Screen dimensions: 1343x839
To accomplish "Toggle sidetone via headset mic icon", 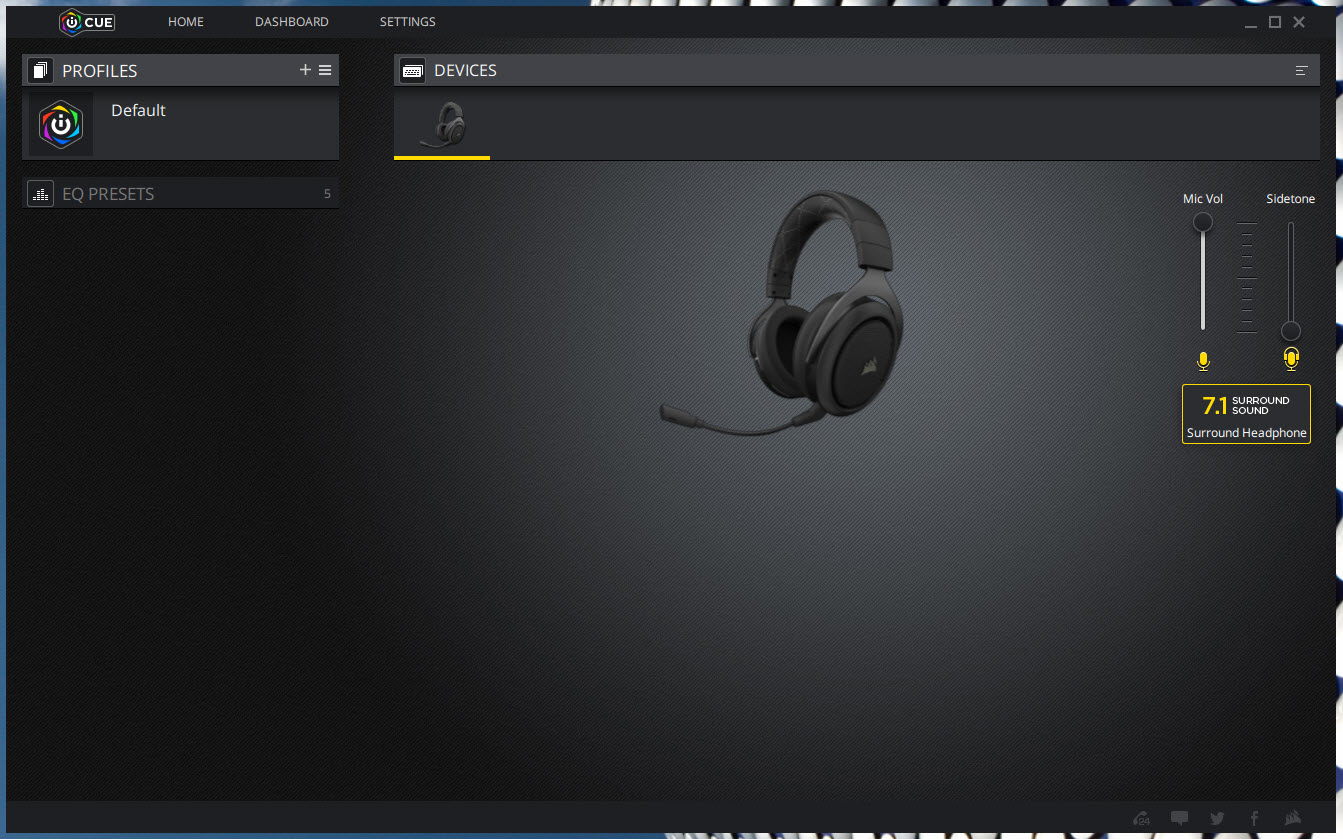I will pyautogui.click(x=1291, y=359).
